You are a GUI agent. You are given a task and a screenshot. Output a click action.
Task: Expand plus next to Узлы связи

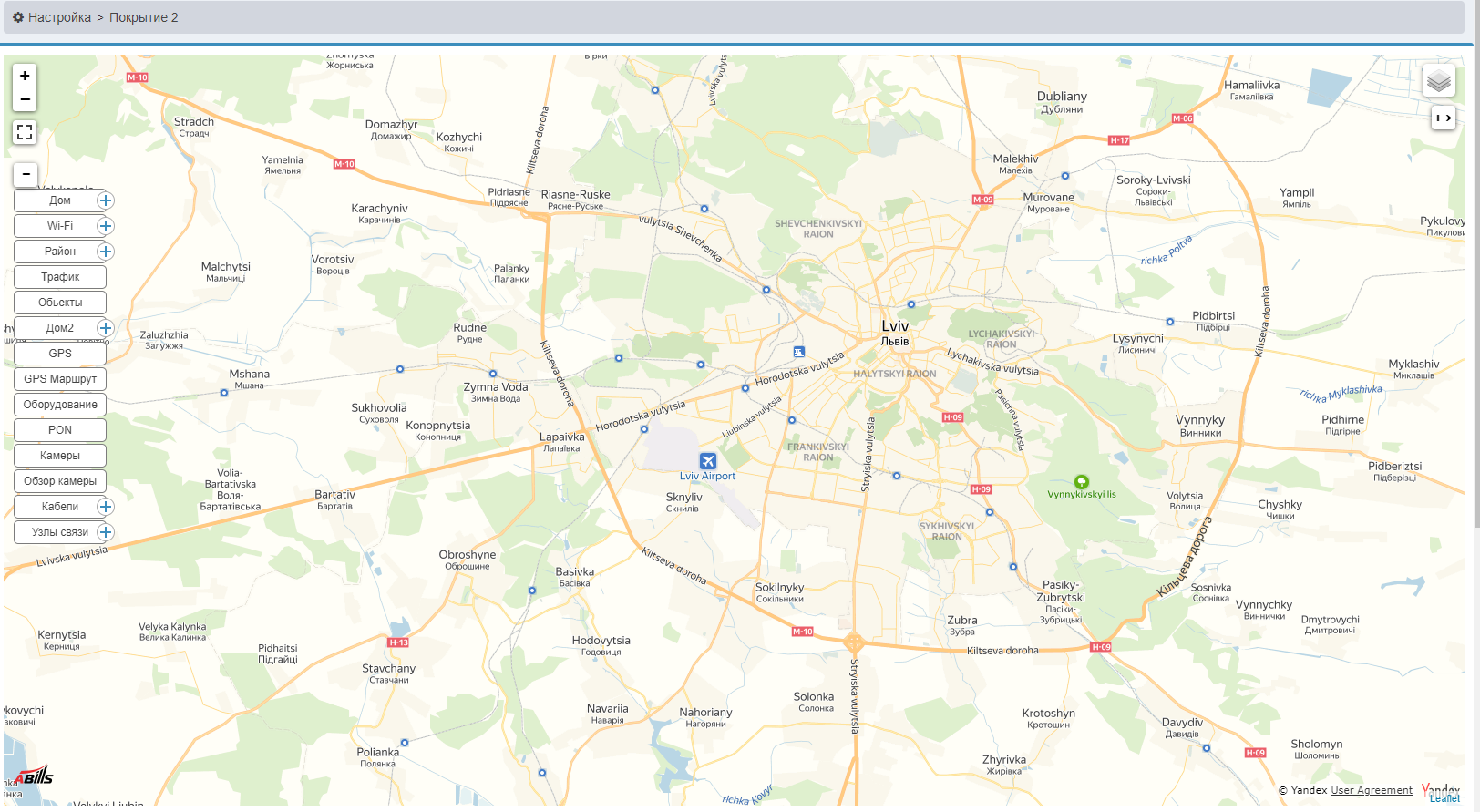coord(106,532)
